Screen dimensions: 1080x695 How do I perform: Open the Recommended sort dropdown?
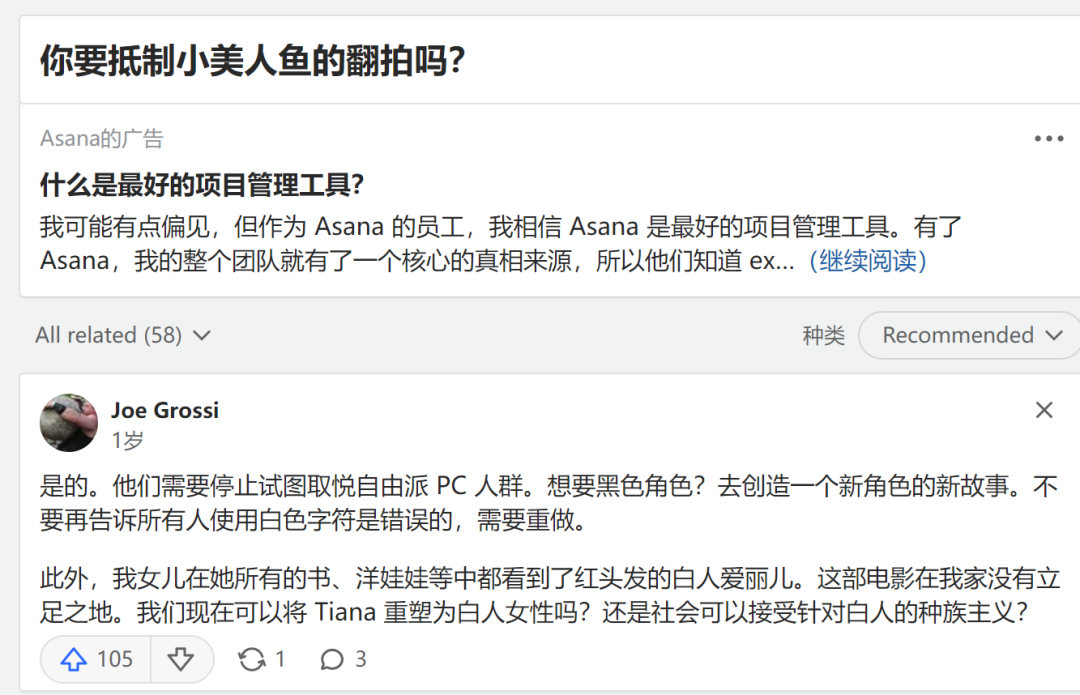958,335
